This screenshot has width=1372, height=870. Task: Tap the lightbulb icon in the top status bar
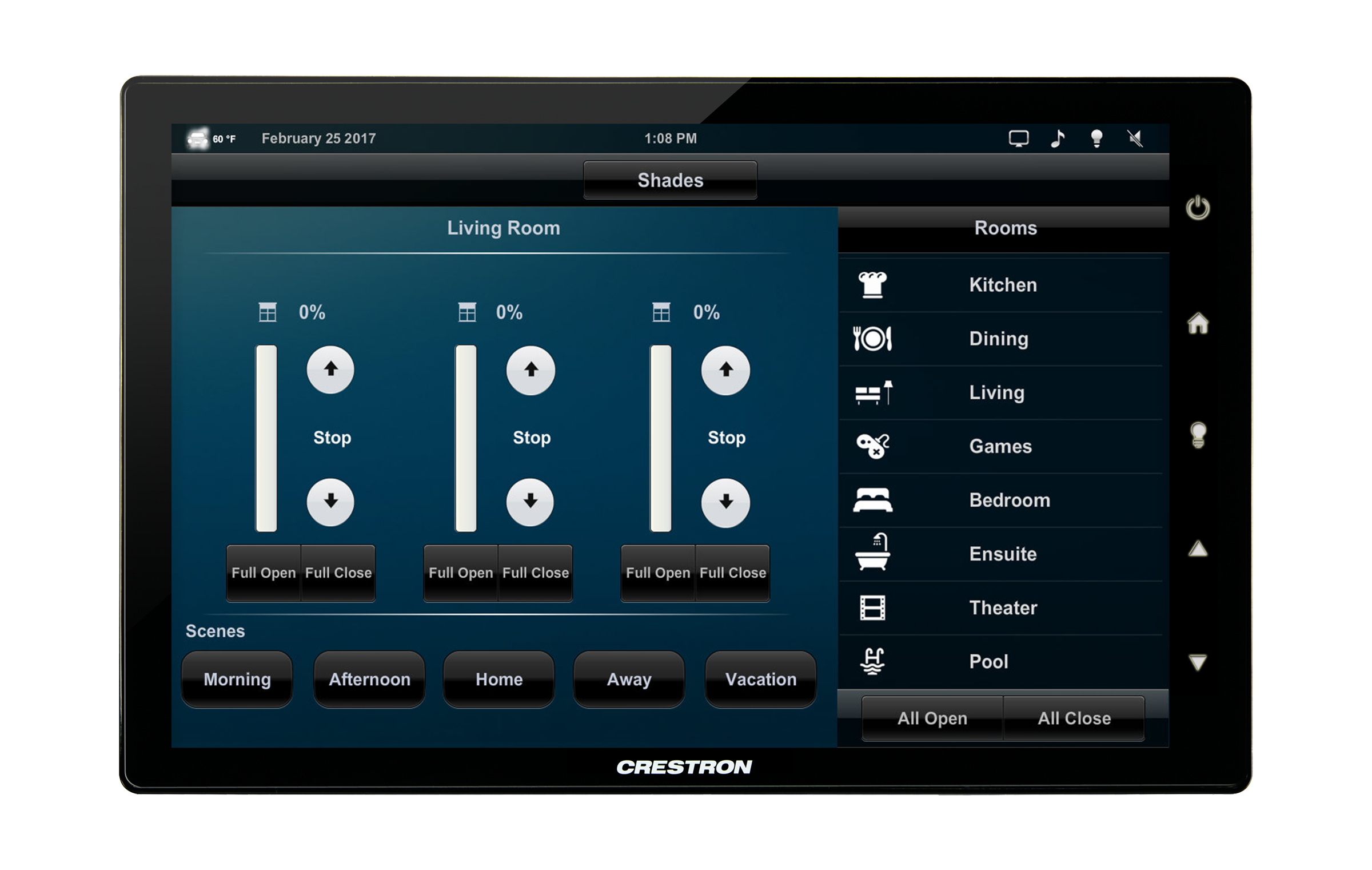click(x=1096, y=138)
